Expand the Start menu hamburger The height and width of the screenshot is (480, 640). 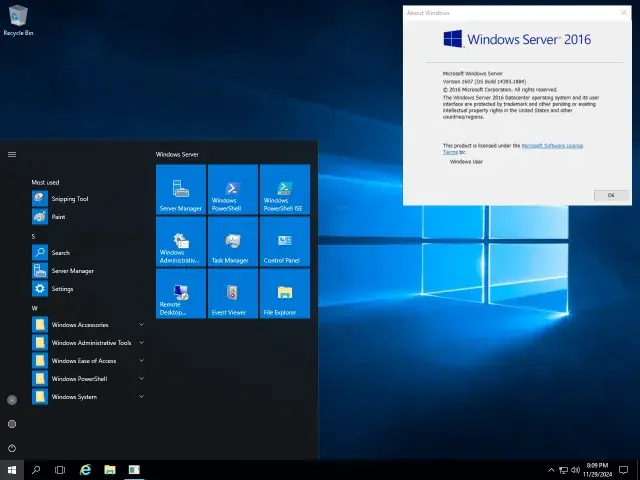[12, 154]
